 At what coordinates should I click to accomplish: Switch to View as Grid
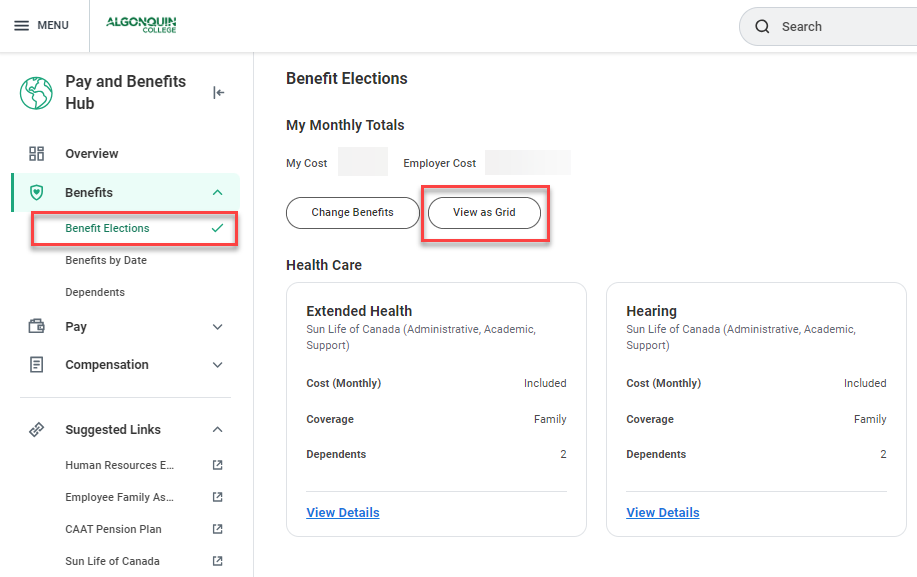pyautogui.click(x=484, y=213)
